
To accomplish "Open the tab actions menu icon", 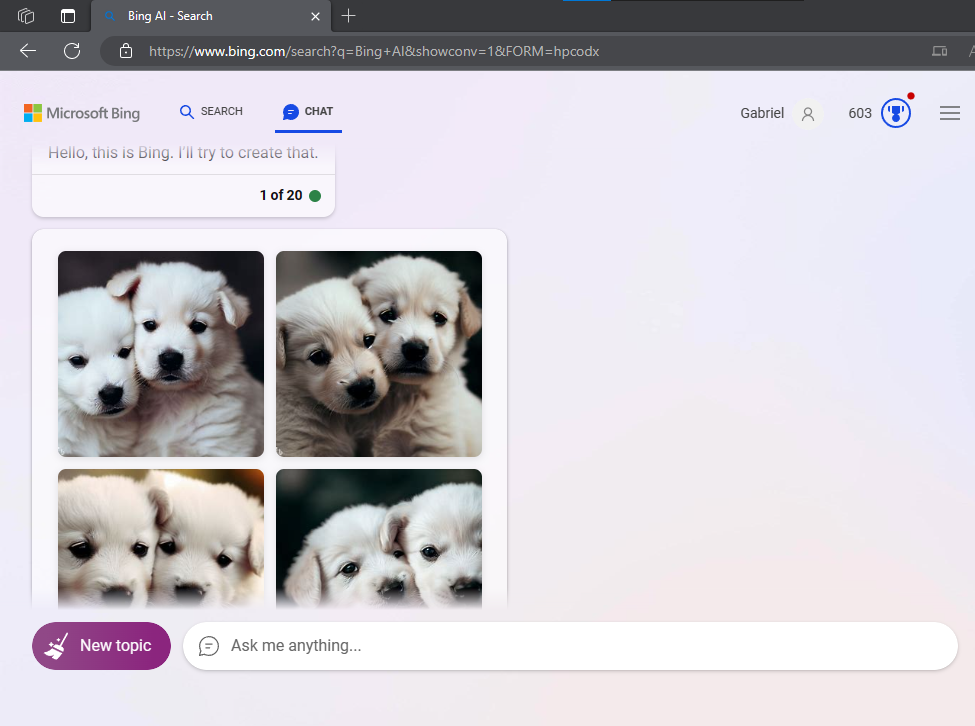I will 68,16.
